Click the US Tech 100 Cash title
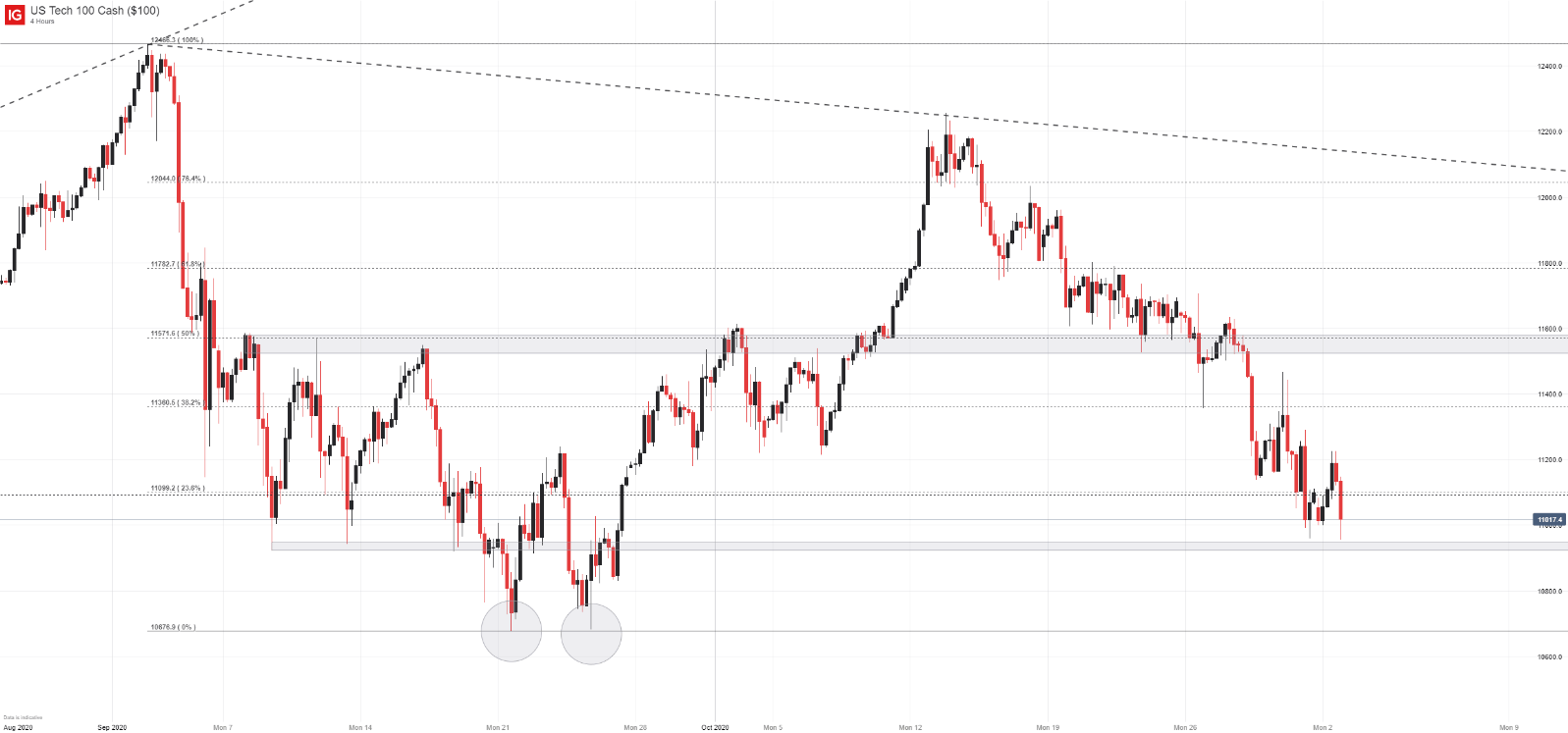Image resolution: width=1568 pixels, height=733 pixels. point(94,11)
